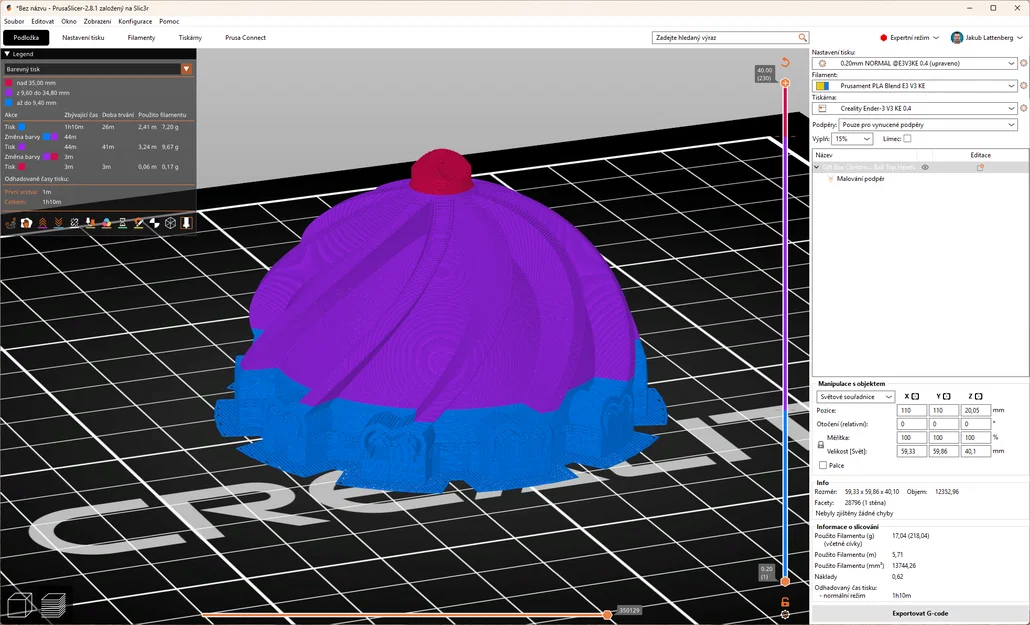Open the print settings preset dropdown
This screenshot has height=625, width=1030.
pos(914,63)
